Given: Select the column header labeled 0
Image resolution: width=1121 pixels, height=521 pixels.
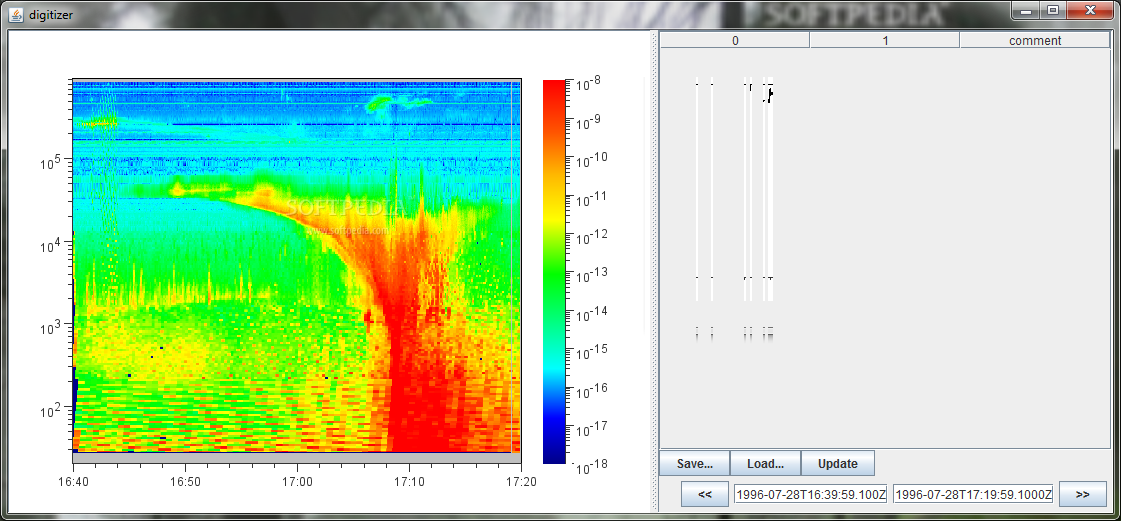Looking at the screenshot, I should point(735,41).
